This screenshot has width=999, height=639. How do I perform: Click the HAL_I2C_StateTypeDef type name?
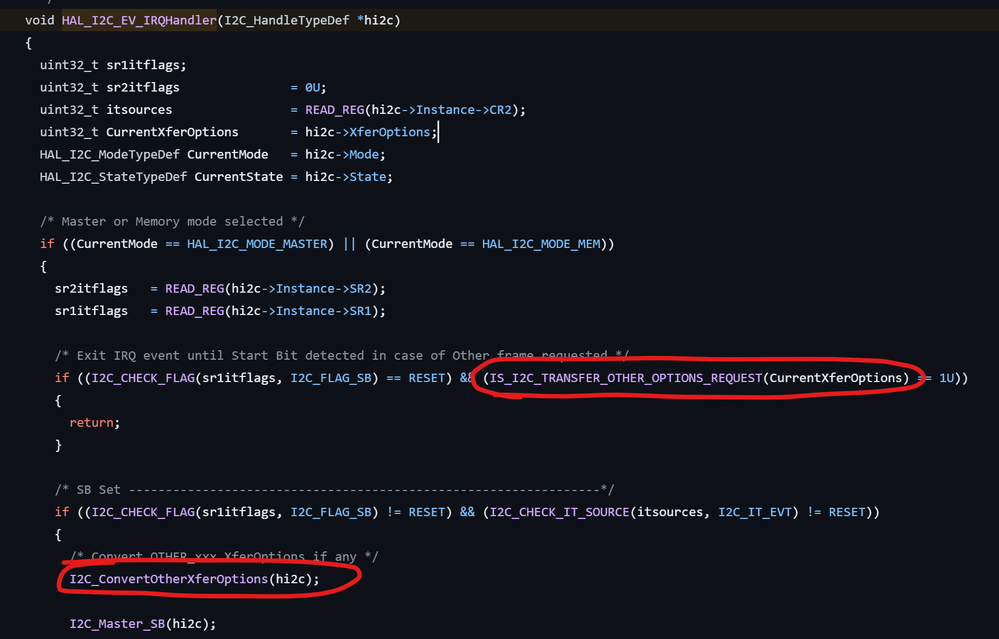coord(113,176)
